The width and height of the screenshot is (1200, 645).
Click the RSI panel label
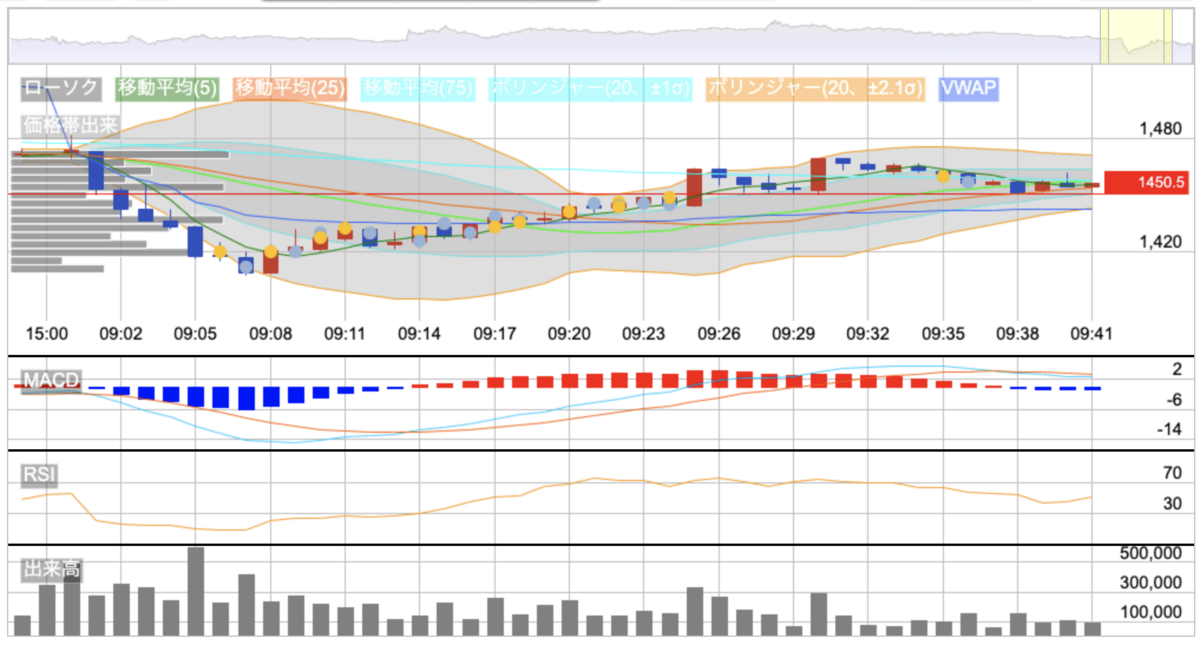pyautogui.click(x=38, y=474)
